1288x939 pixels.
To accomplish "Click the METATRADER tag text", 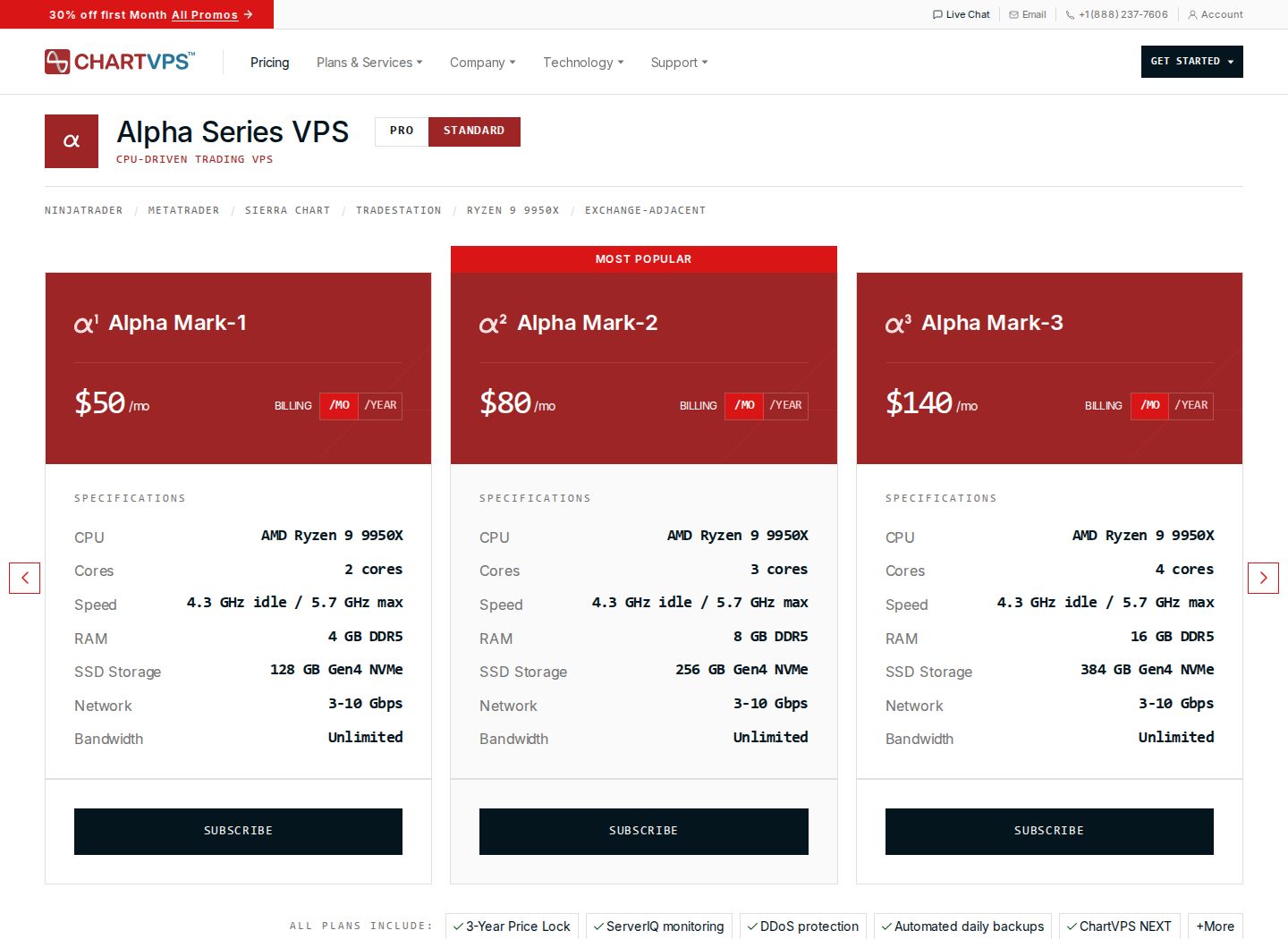I will click(183, 211).
